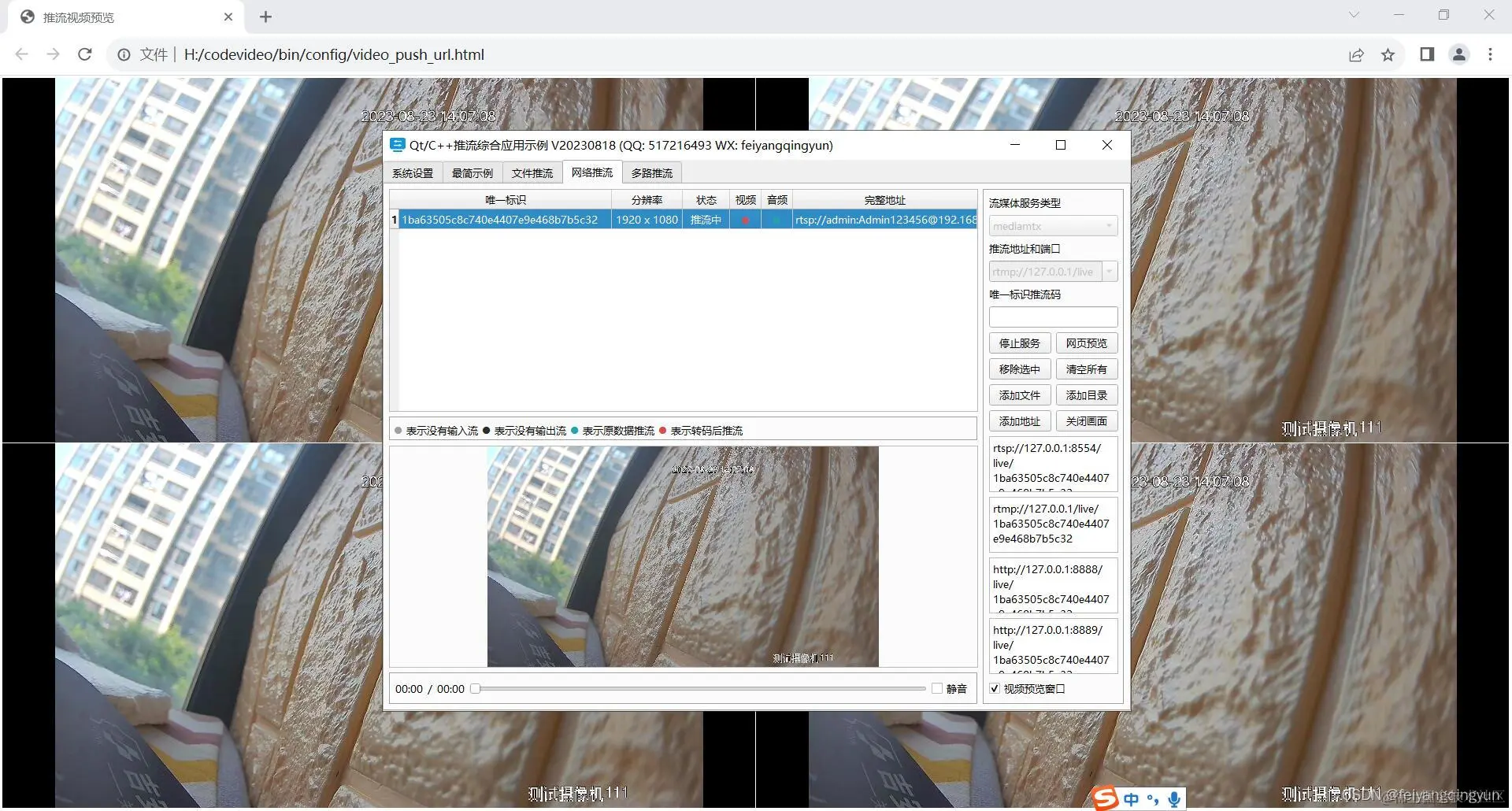Click the 移除选中 button

tap(1020, 369)
